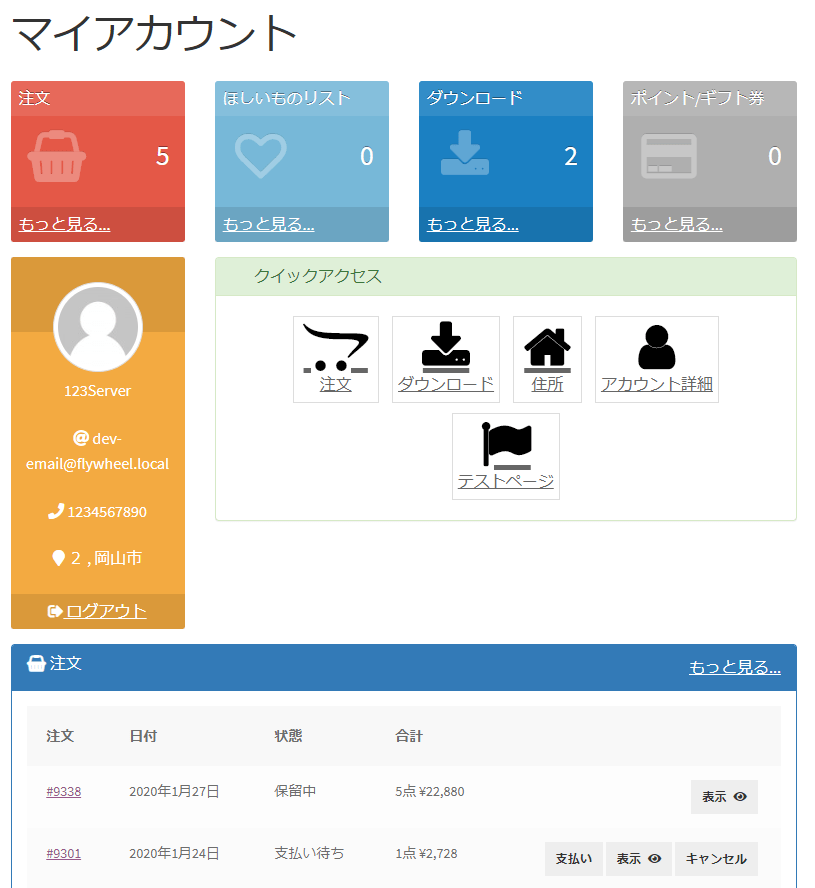Click the logout arrow icon
Screen dimensions: 815x888
pyautogui.click(x=54, y=611)
